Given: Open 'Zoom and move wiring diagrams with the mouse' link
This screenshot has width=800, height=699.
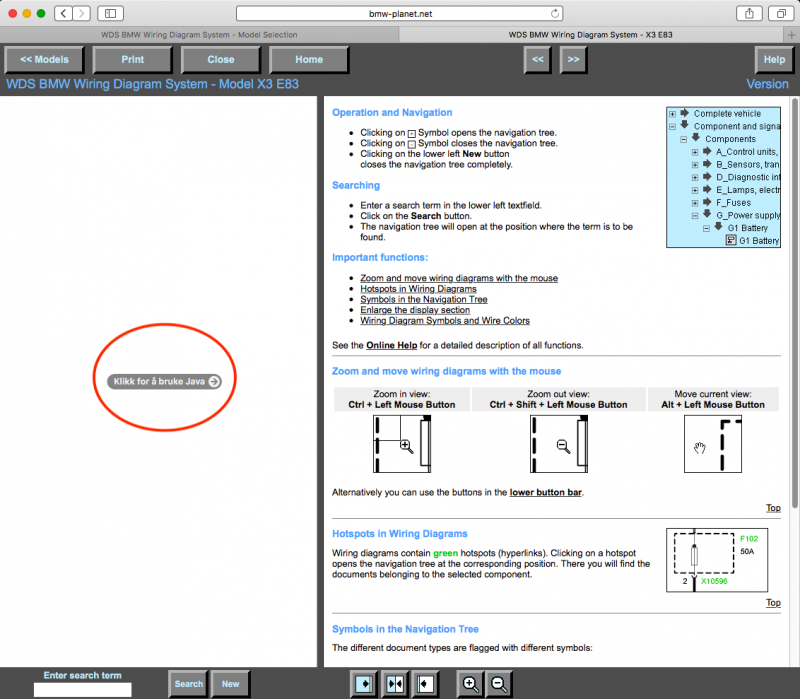Looking at the screenshot, I should (x=459, y=278).
